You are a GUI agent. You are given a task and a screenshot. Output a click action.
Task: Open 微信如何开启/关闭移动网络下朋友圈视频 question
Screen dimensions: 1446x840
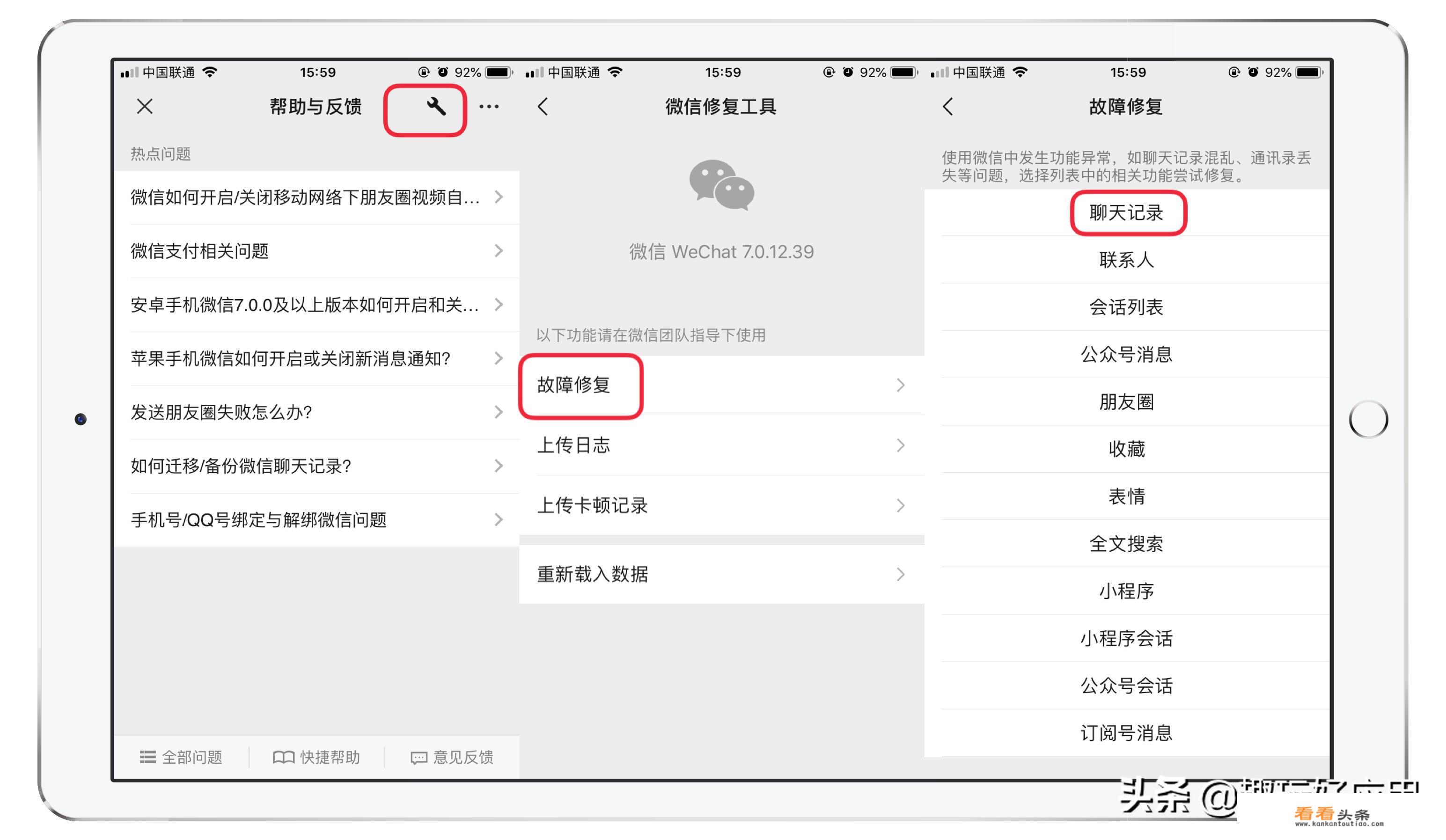317,197
